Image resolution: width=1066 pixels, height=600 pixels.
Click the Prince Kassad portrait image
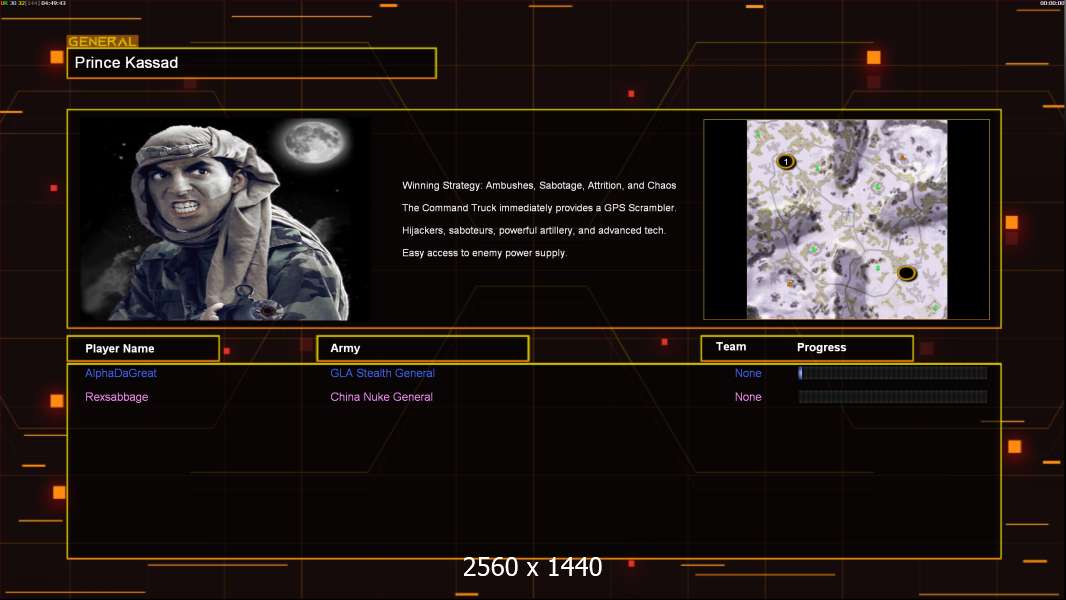click(225, 219)
